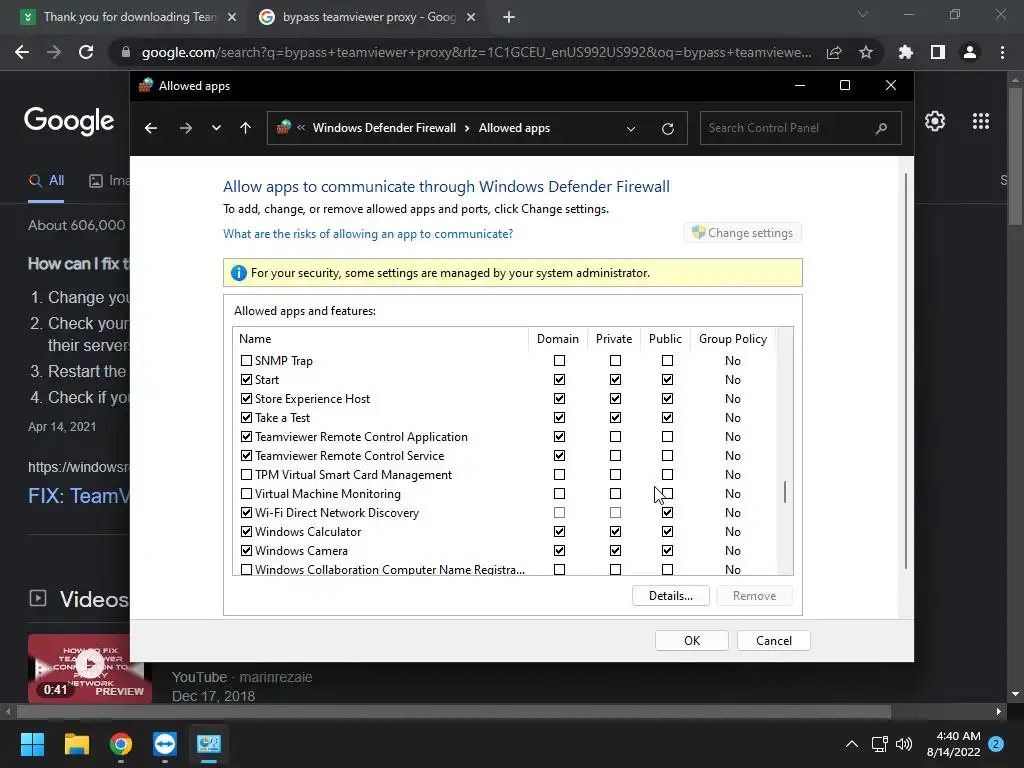Open Chrome from taskbar

point(121,744)
